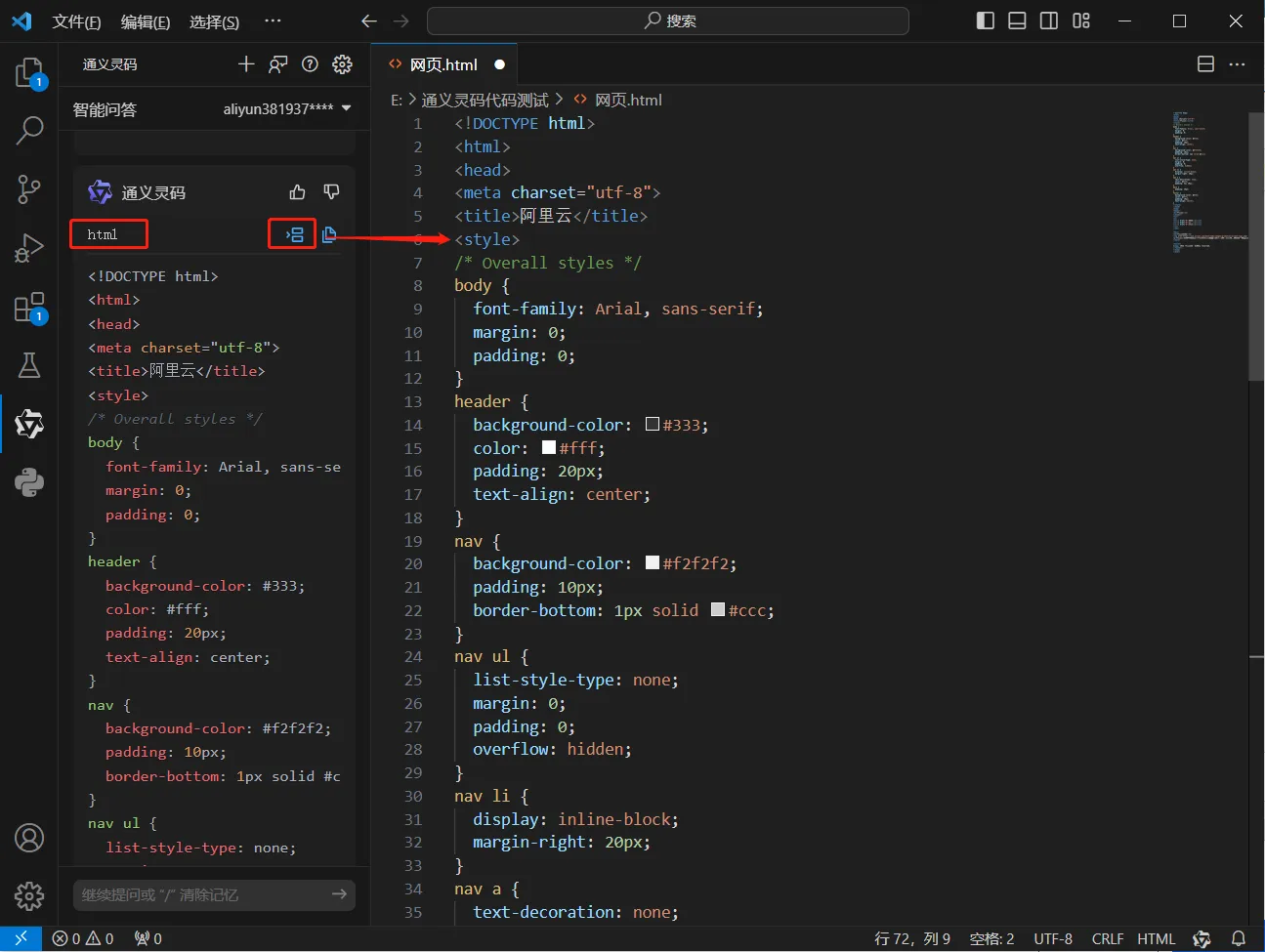The image size is (1265, 952).
Task: Click the chat persona icon in panel header
Action: pos(278,64)
